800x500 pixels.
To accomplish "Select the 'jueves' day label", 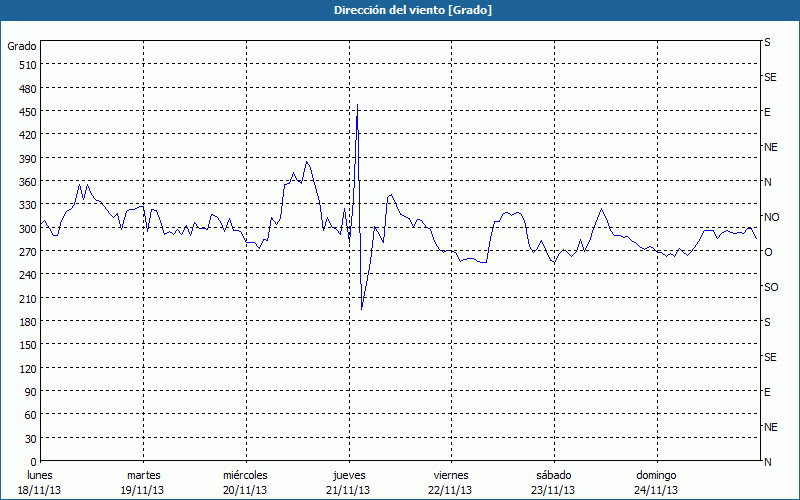I will click(349, 475).
